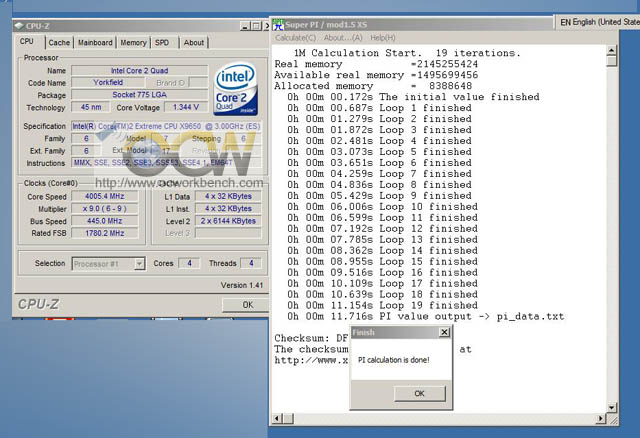Image resolution: width=640 pixels, height=438 pixels.
Task: Click the '1M Calculation Start. 19 iterations.' line
Action: coord(407,53)
